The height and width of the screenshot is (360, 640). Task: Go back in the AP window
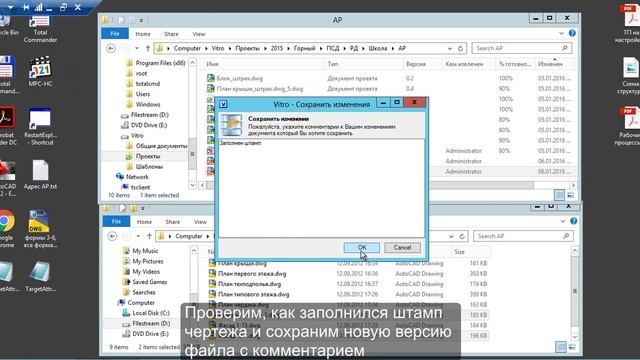111,48
